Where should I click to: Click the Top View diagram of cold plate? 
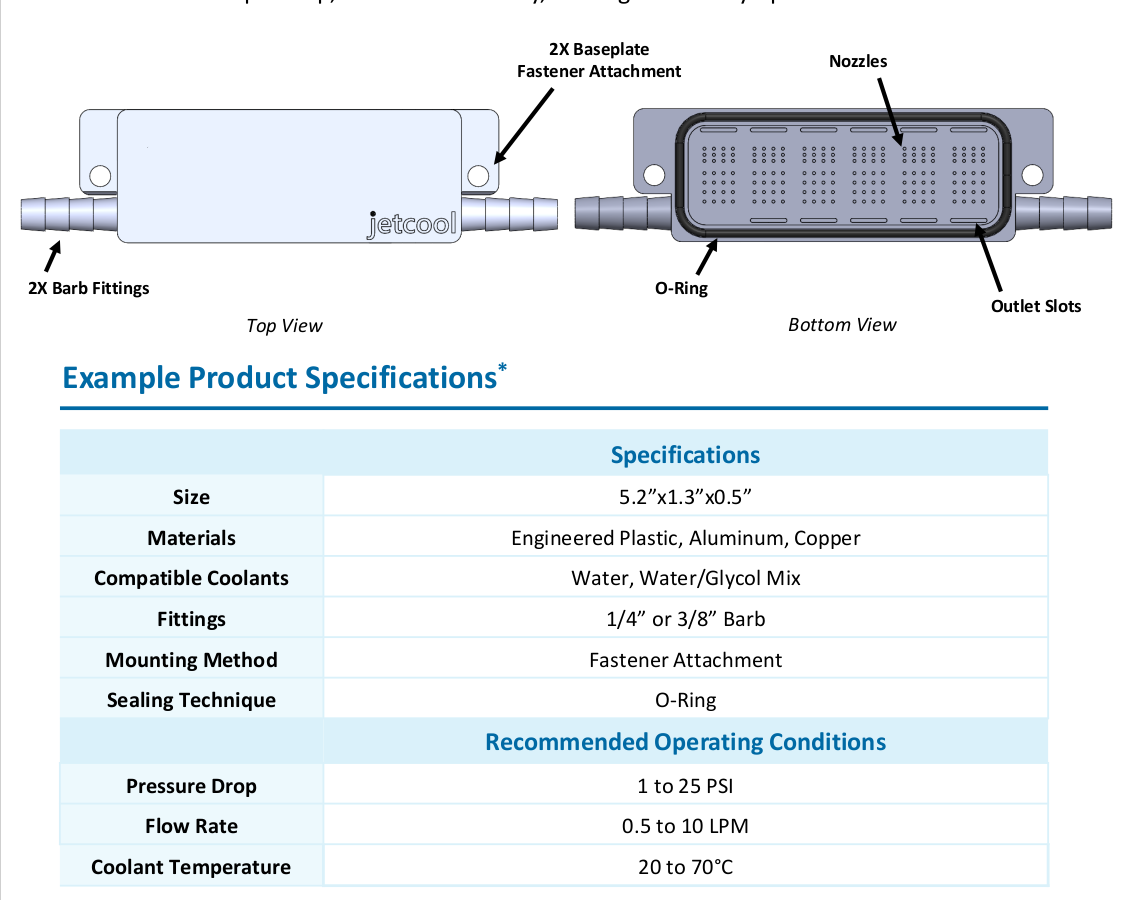(x=290, y=176)
